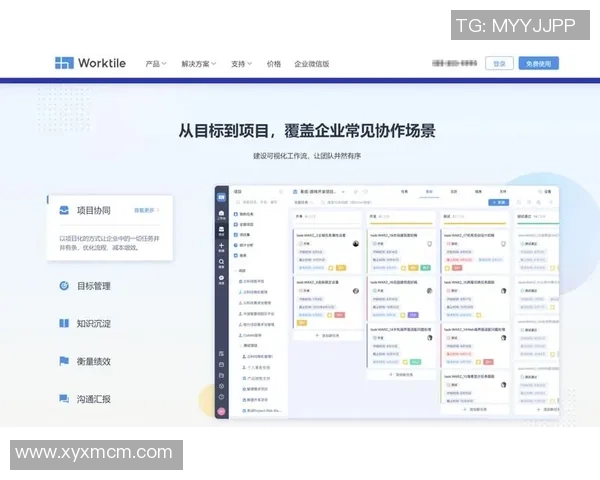Screen dimensions: 600x480
Task: Click the app logo atop dark sidebar
Action: [222, 198]
